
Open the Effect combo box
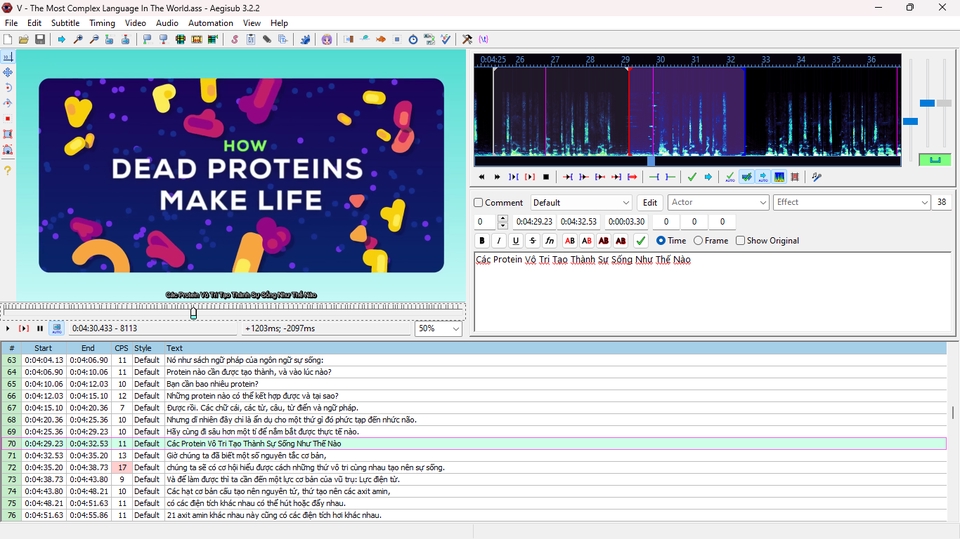coord(852,202)
